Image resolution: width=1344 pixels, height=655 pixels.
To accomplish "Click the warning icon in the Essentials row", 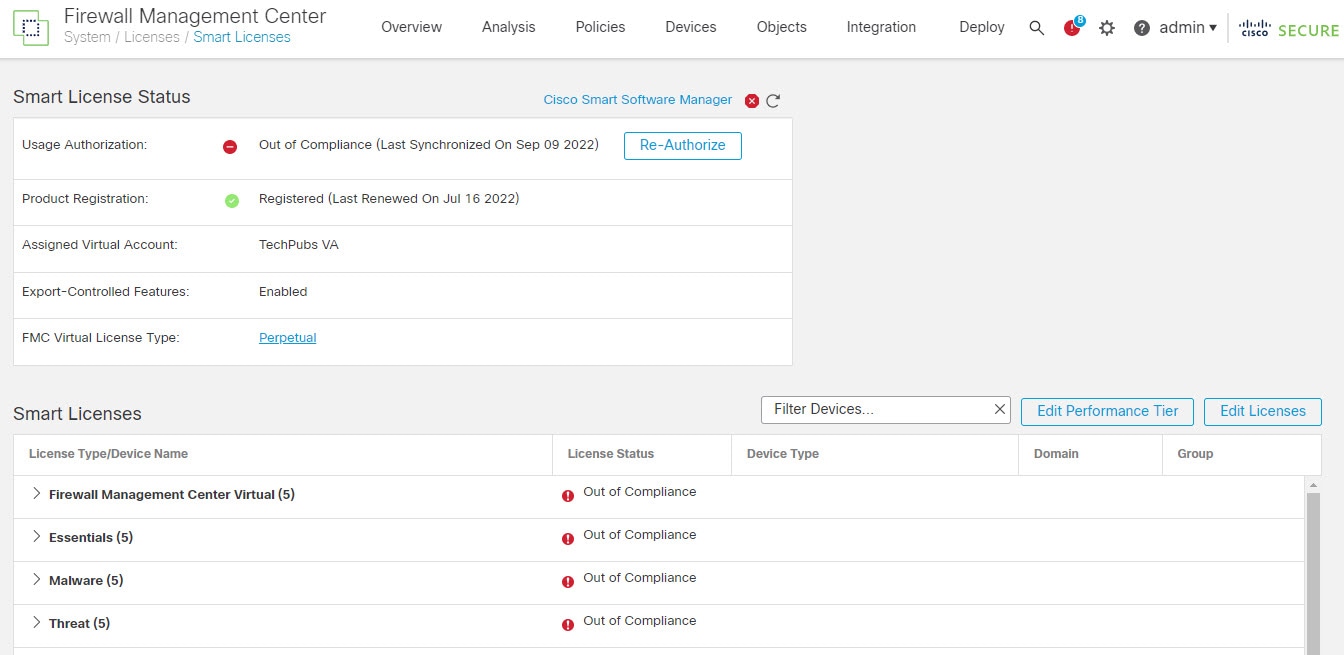I will click(x=568, y=539).
